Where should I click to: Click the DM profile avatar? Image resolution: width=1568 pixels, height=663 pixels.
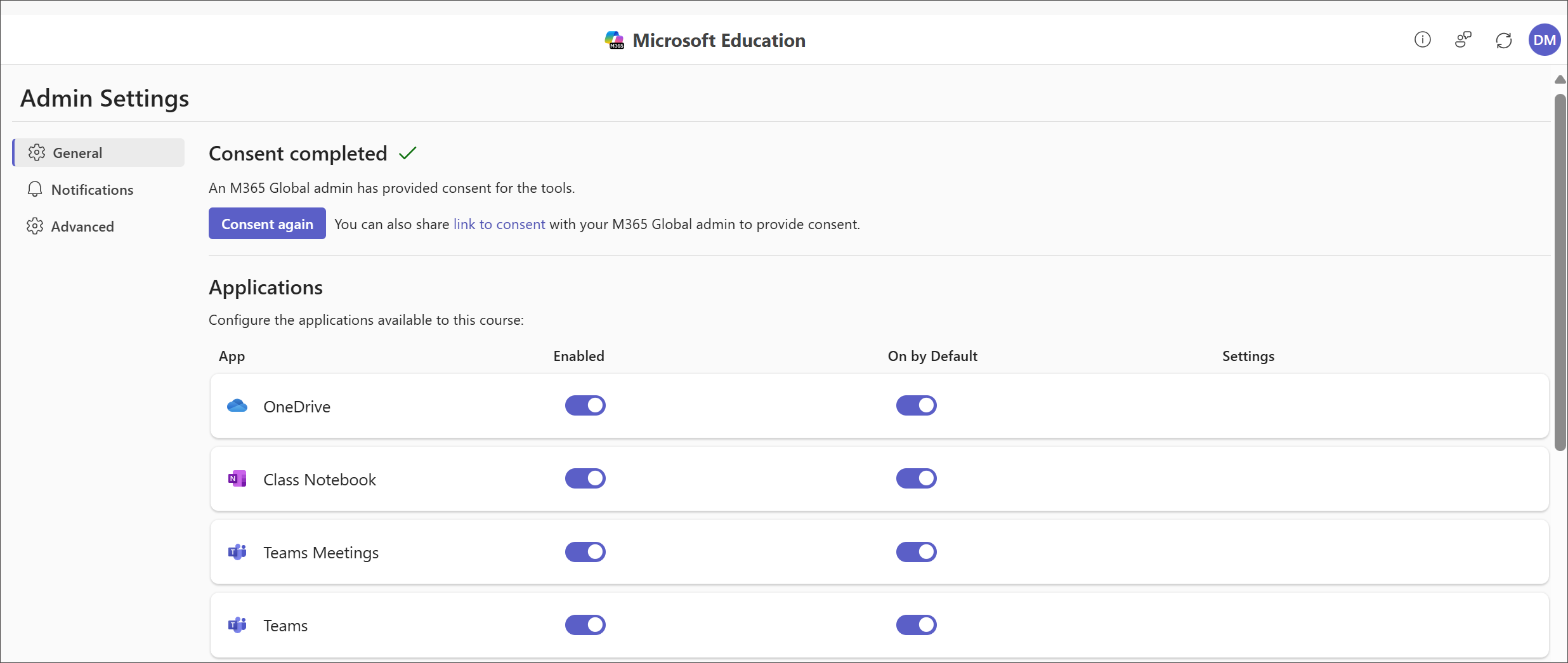click(x=1545, y=39)
